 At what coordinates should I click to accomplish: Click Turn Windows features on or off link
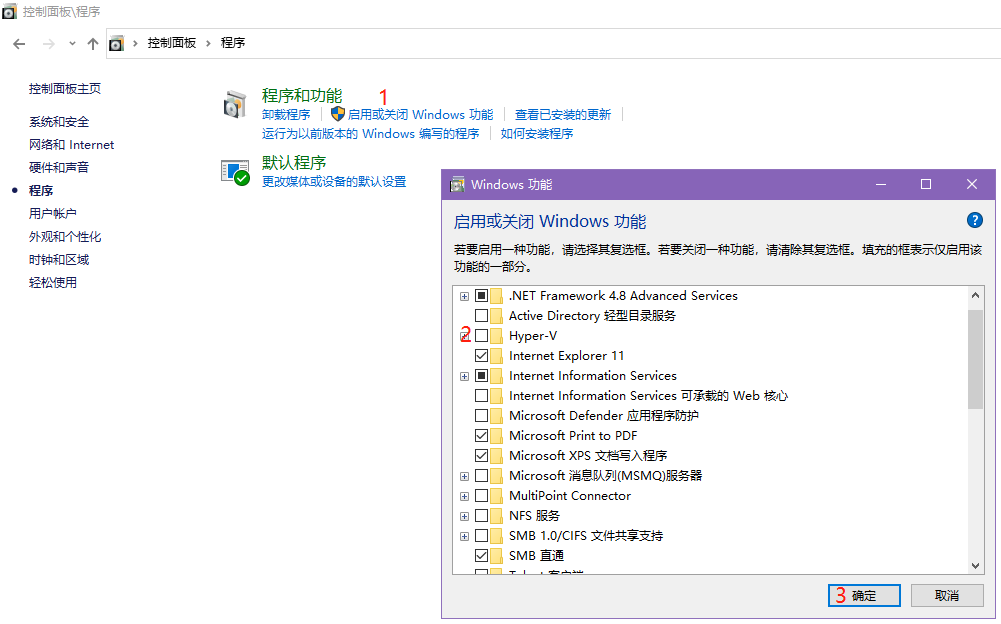click(x=420, y=115)
